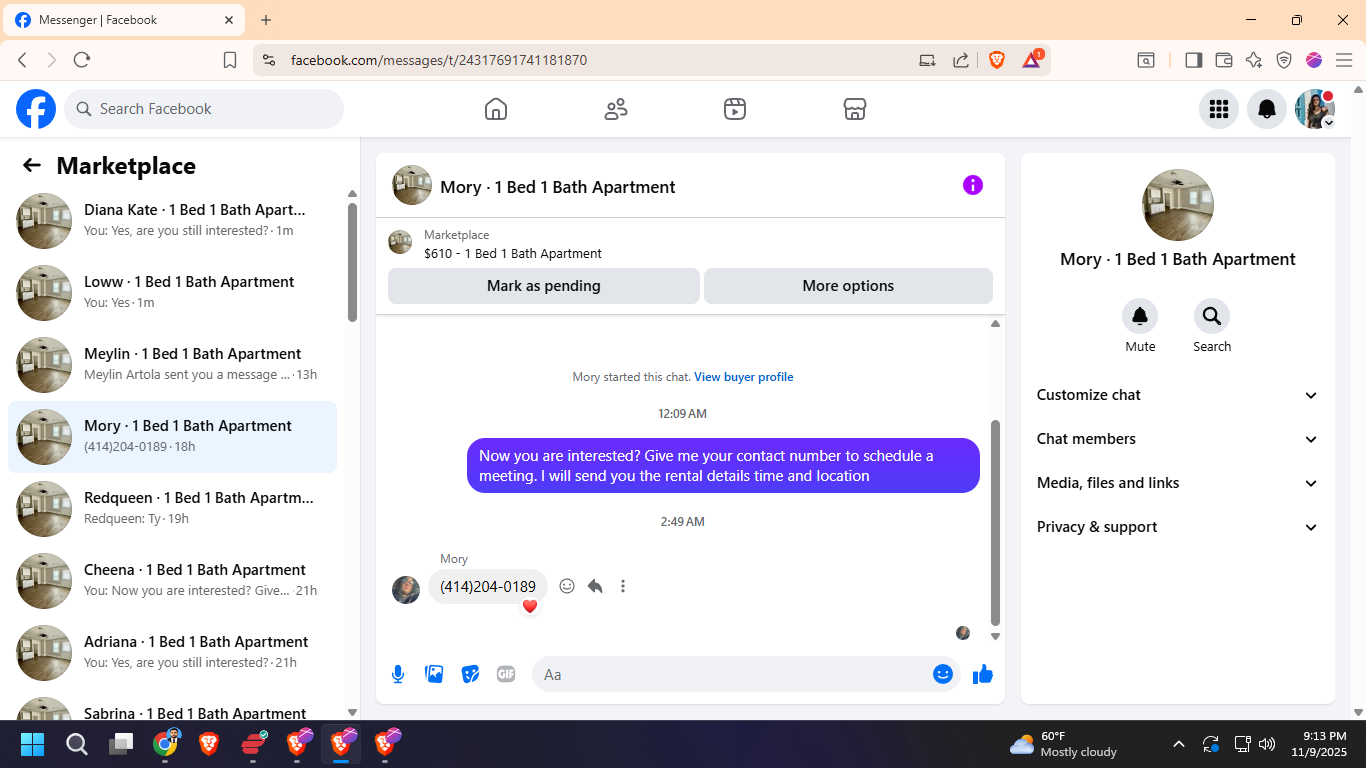Open the Cheena conversation
This screenshot has width=1366, height=768.
coord(172,582)
